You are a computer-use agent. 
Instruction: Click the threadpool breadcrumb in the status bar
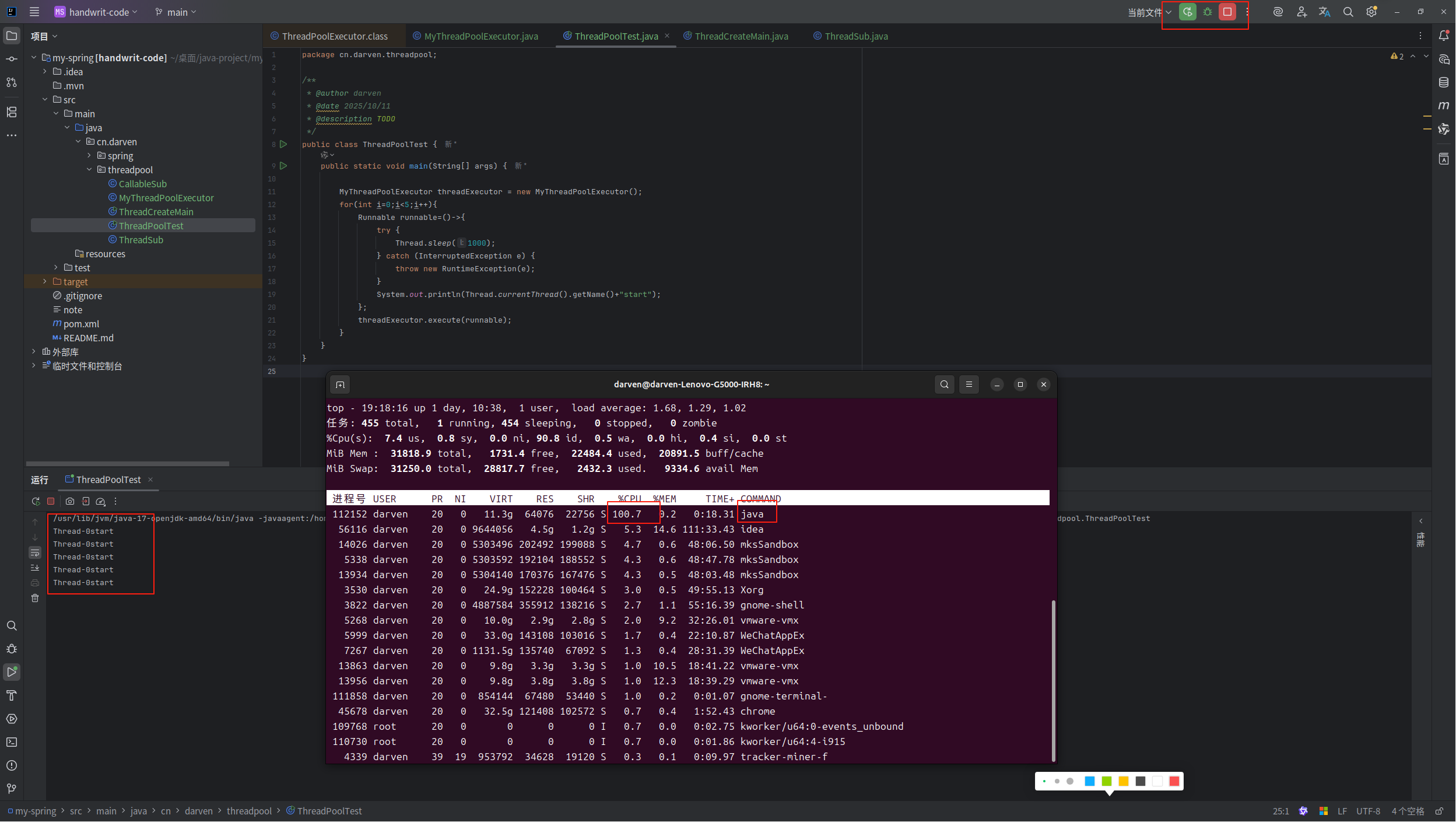pos(249,811)
